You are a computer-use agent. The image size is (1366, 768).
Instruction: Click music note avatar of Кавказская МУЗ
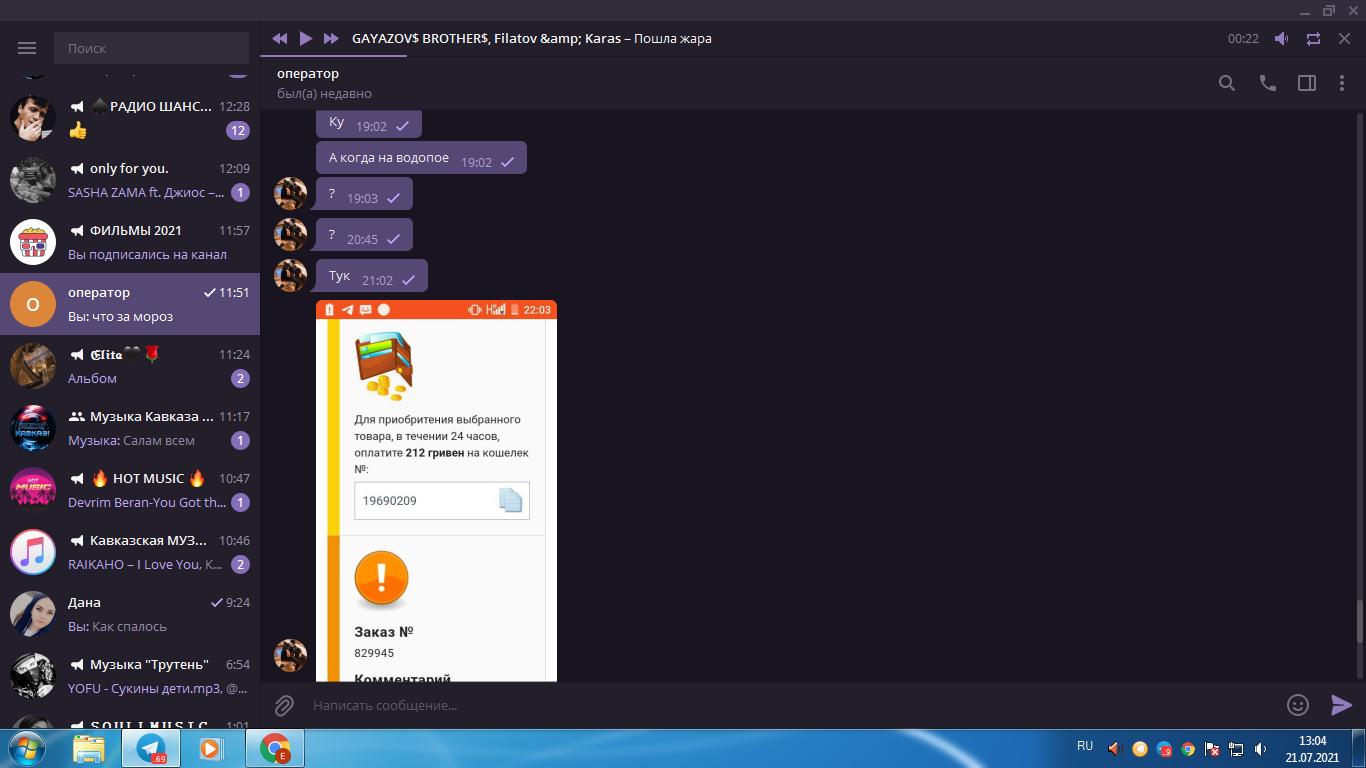pos(33,552)
